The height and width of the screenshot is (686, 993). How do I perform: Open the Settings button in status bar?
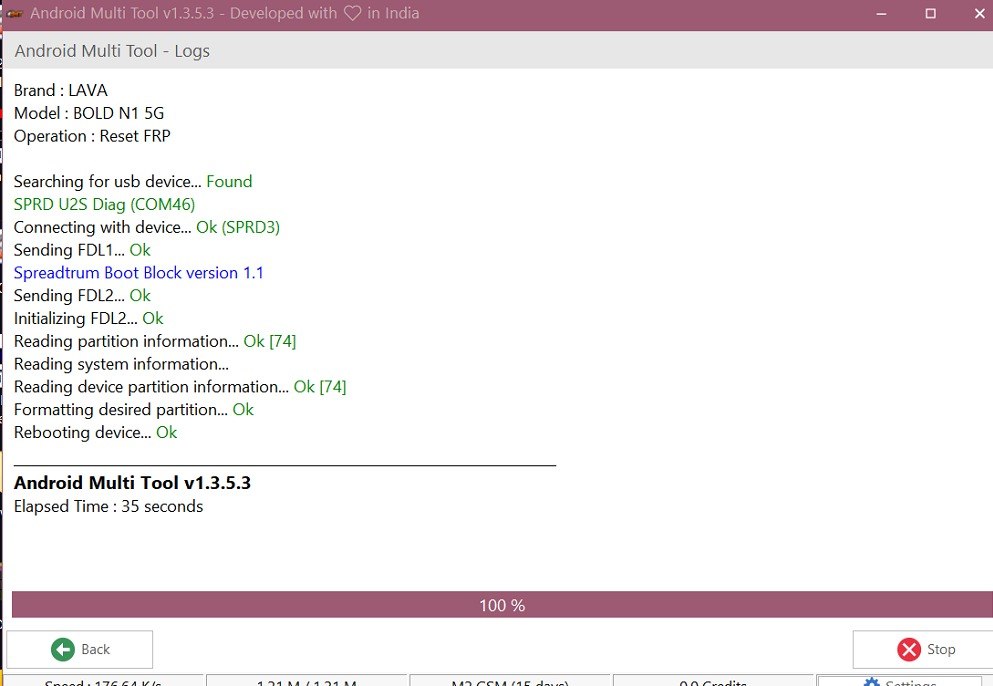click(x=899, y=682)
